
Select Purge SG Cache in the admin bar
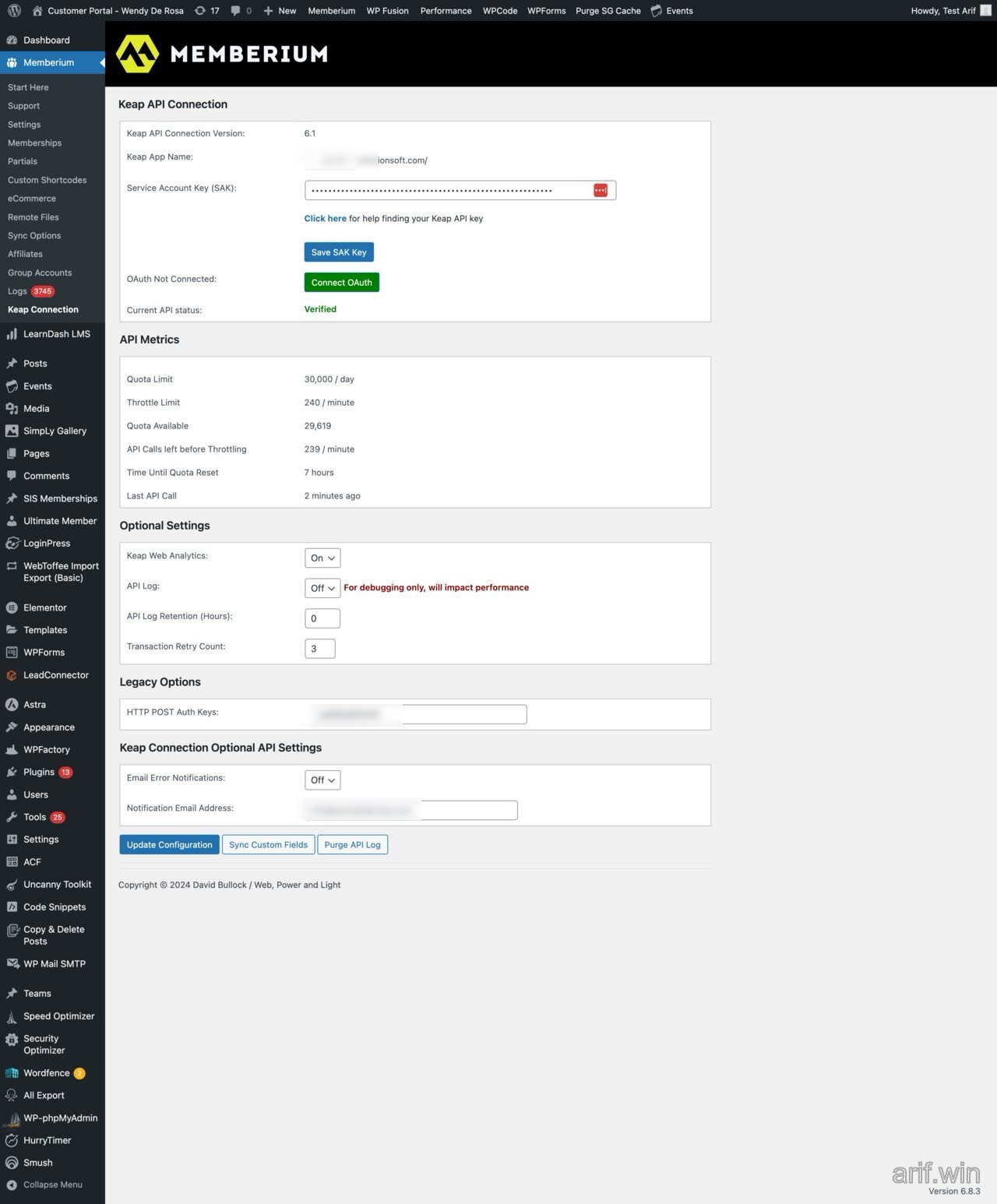pyautogui.click(x=608, y=10)
